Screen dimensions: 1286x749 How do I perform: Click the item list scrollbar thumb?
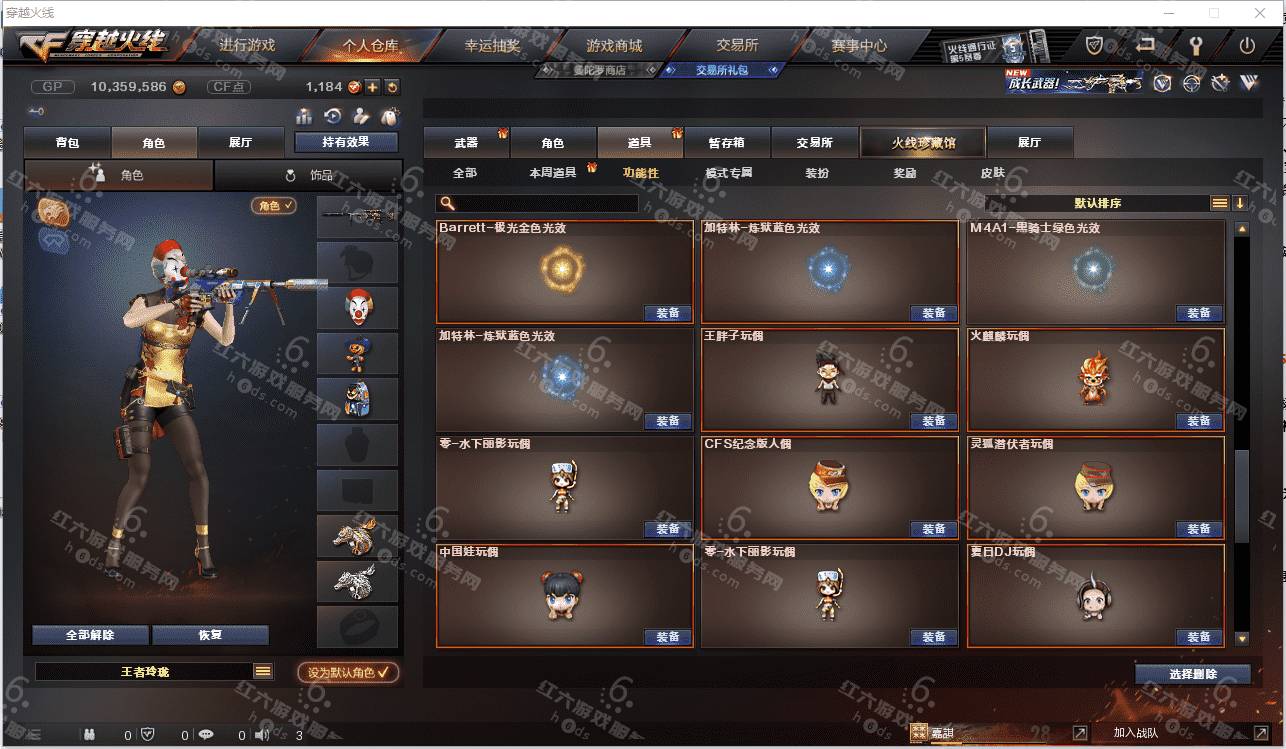1242,495
